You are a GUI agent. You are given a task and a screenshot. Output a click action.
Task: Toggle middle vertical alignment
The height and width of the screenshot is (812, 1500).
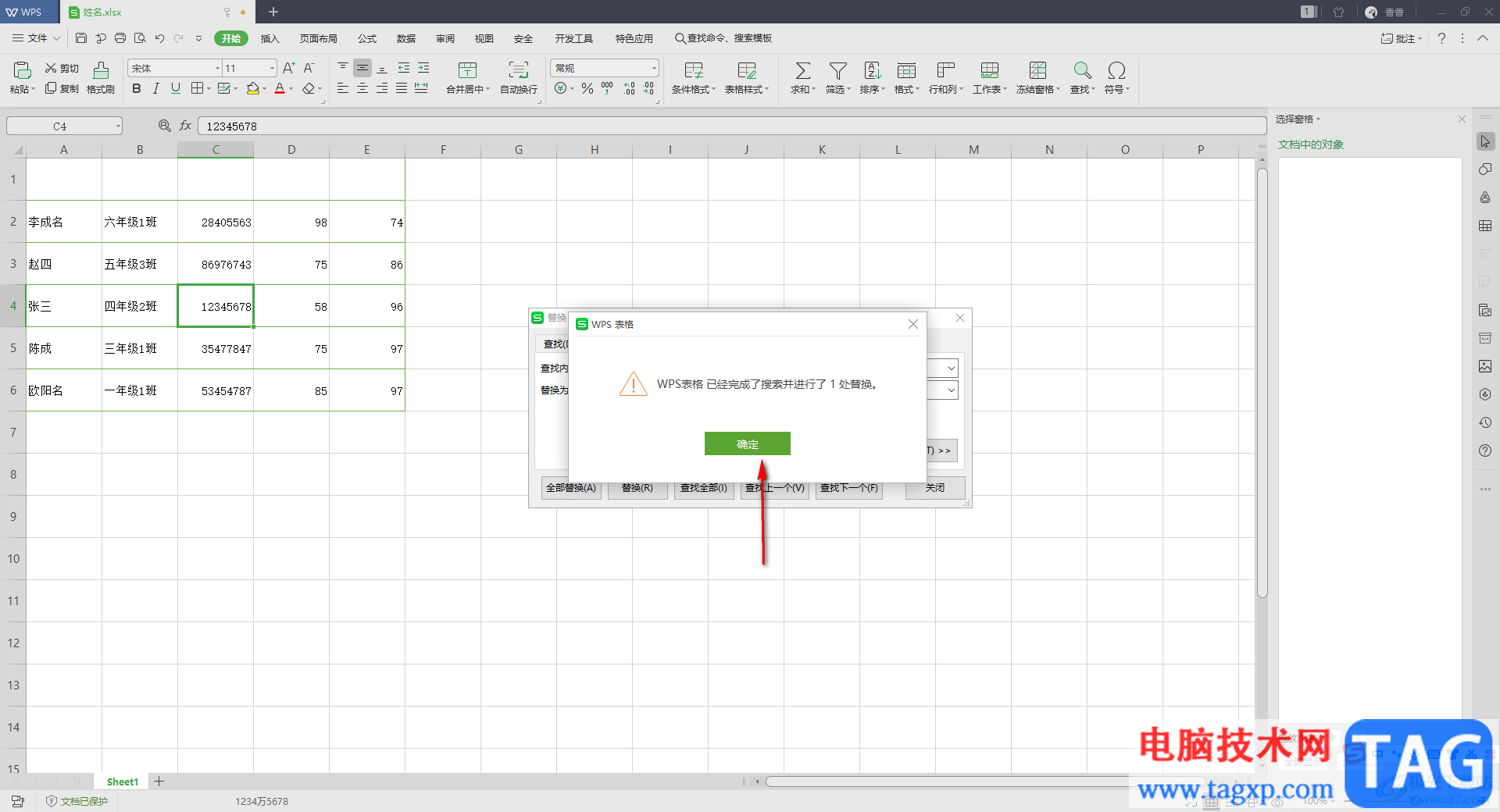pos(362,68)
